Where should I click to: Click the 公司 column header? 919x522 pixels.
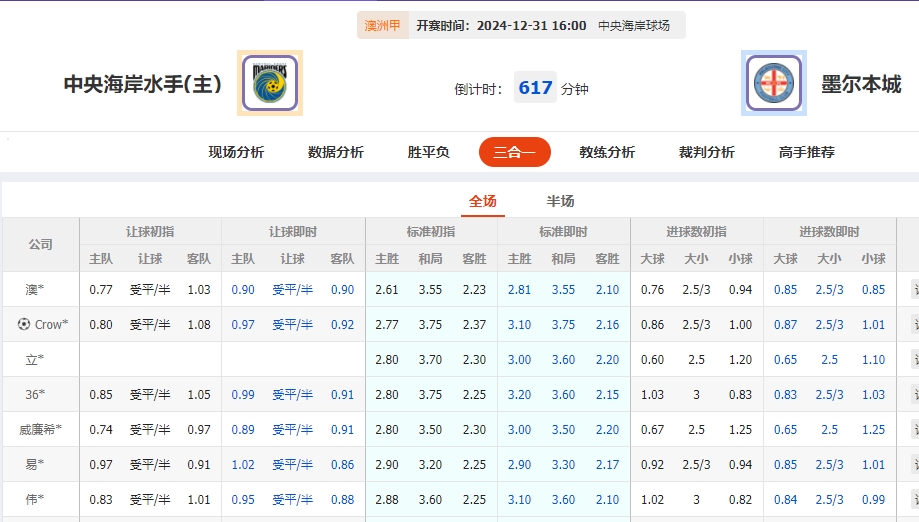(x=40, y=245)
